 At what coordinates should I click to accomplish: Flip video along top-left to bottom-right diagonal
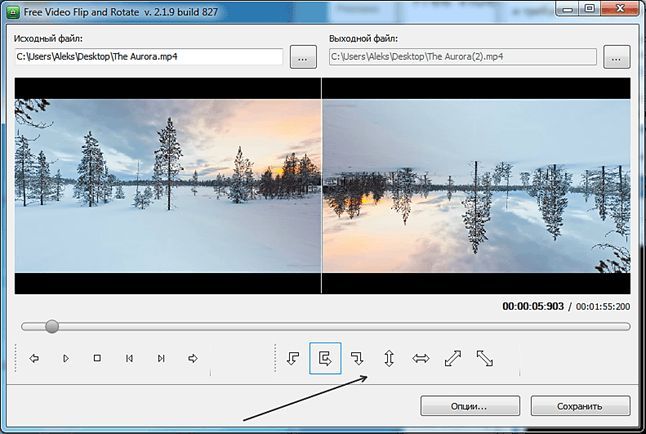(484, 358)
